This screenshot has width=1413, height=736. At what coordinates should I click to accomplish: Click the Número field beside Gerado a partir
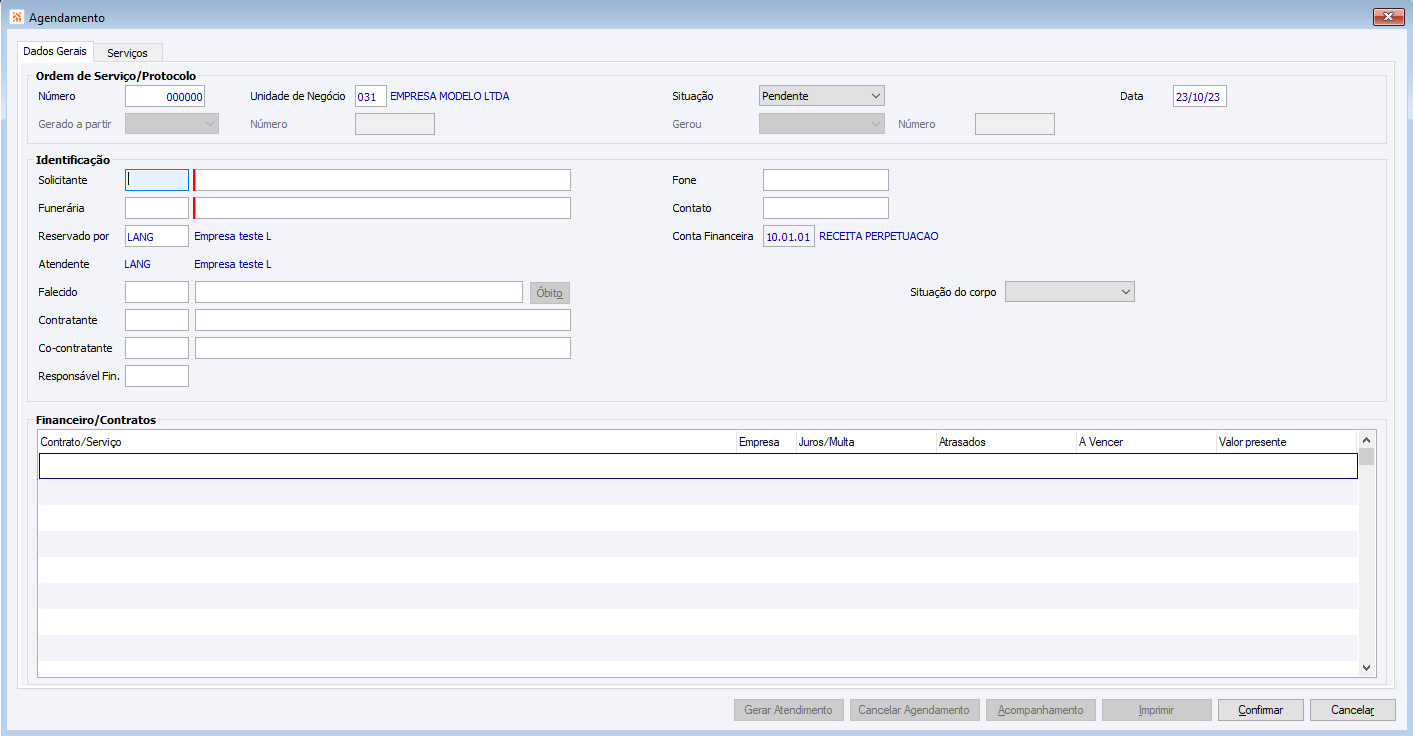(395, 124)
